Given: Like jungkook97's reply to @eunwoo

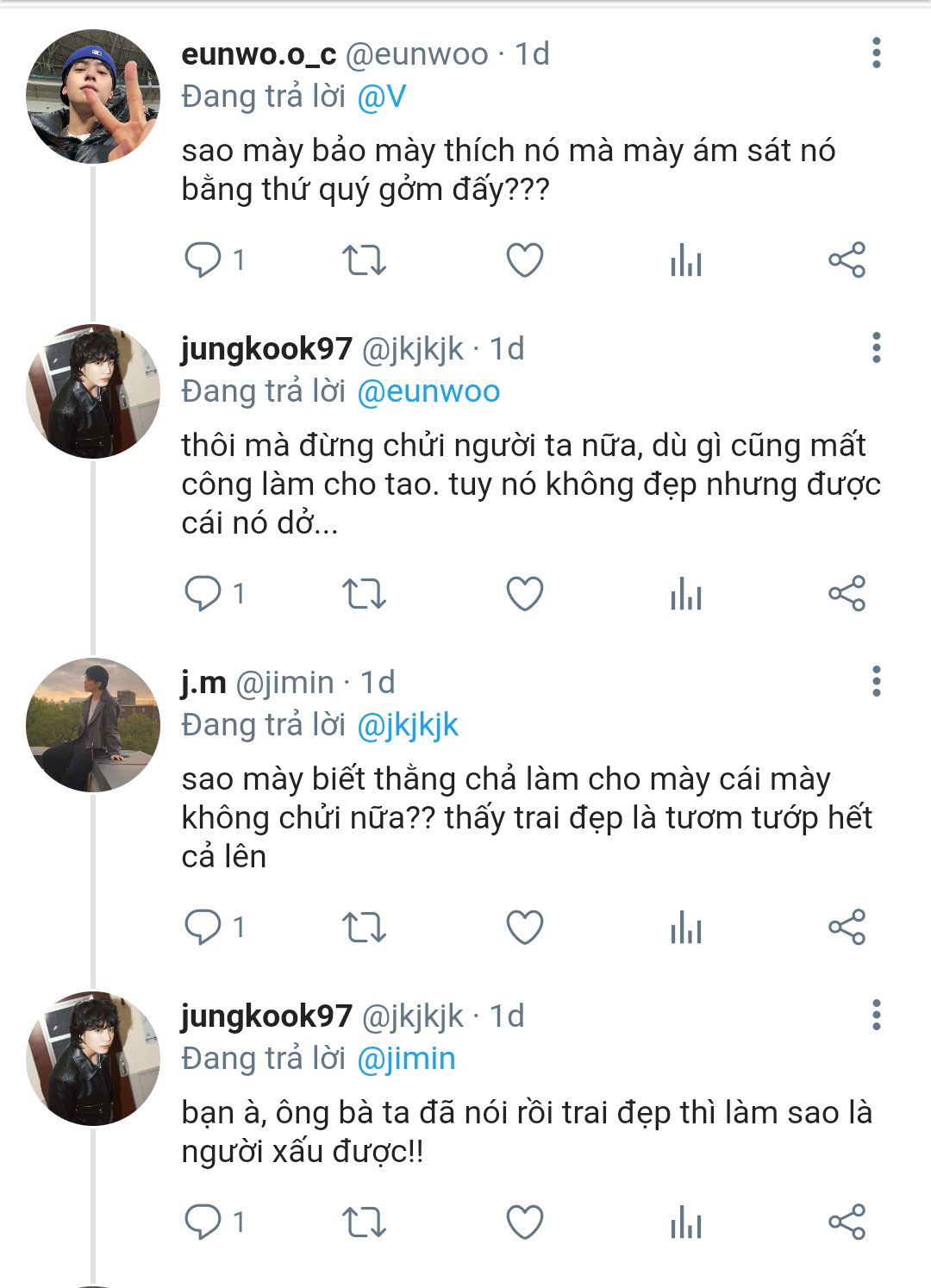Looking at the screenshot, I should click(524, 593).
